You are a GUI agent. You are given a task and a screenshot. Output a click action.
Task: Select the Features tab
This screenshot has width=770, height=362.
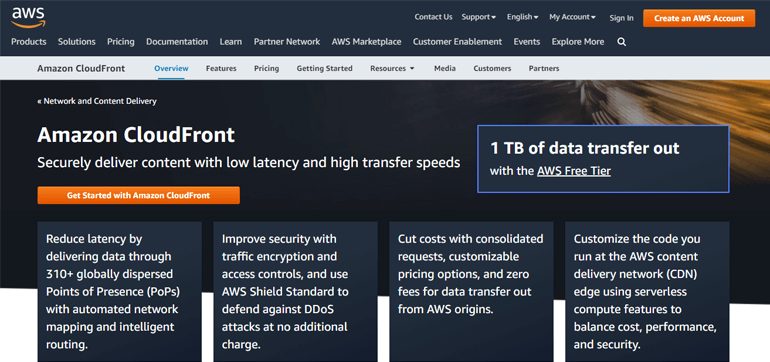point(221,68)
